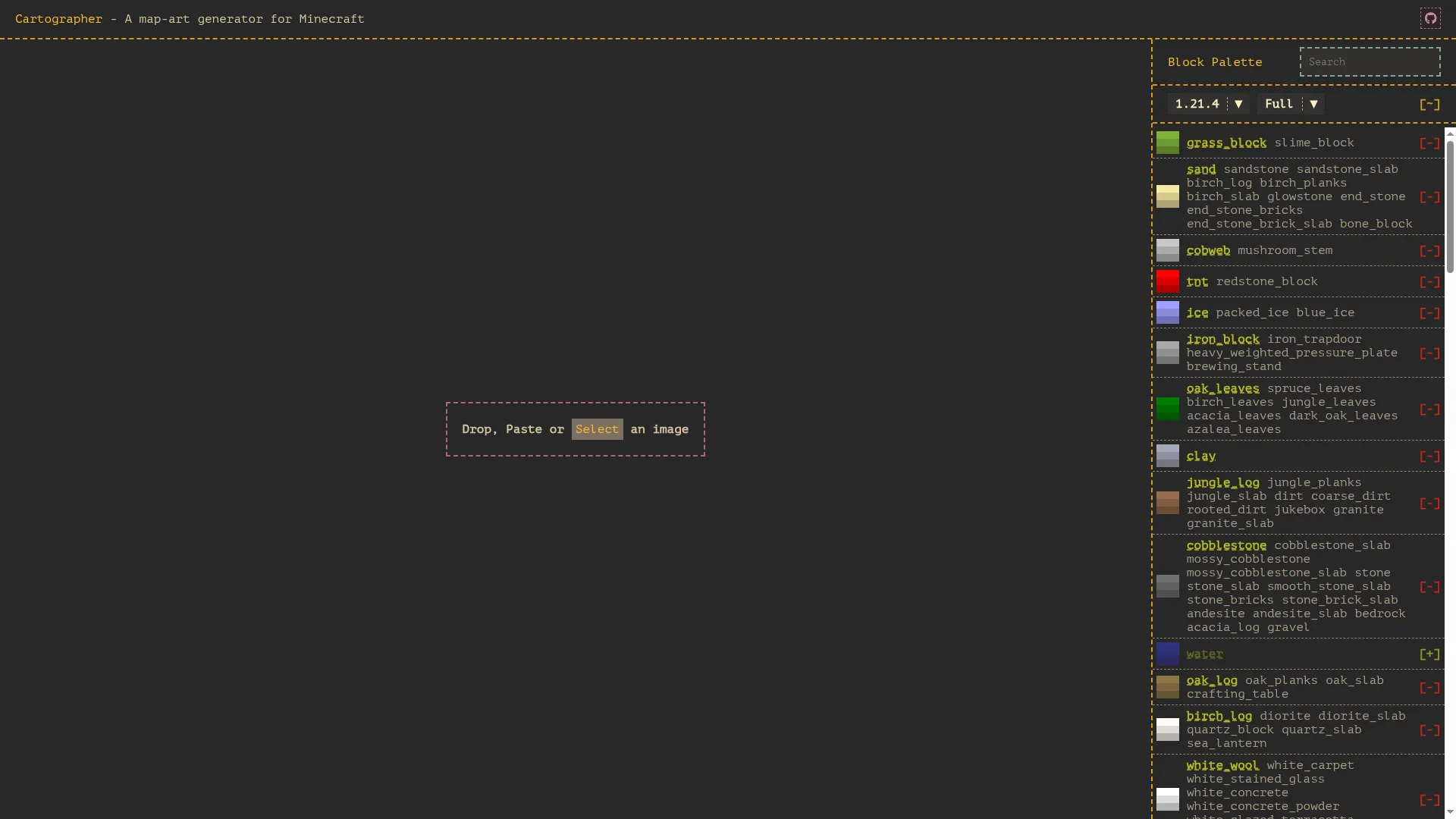The width and height of the screenshot is (1456, 819).
Task: Select sandstone in the sand row
Action: [1256, 169]
